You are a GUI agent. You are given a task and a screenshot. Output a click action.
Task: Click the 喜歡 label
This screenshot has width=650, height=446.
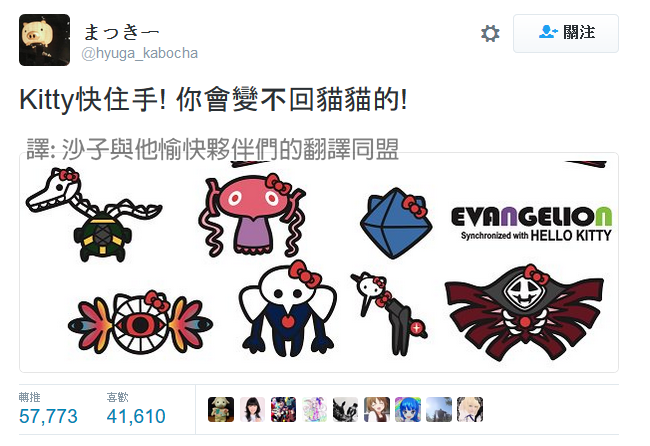click(x=117, y=397)
